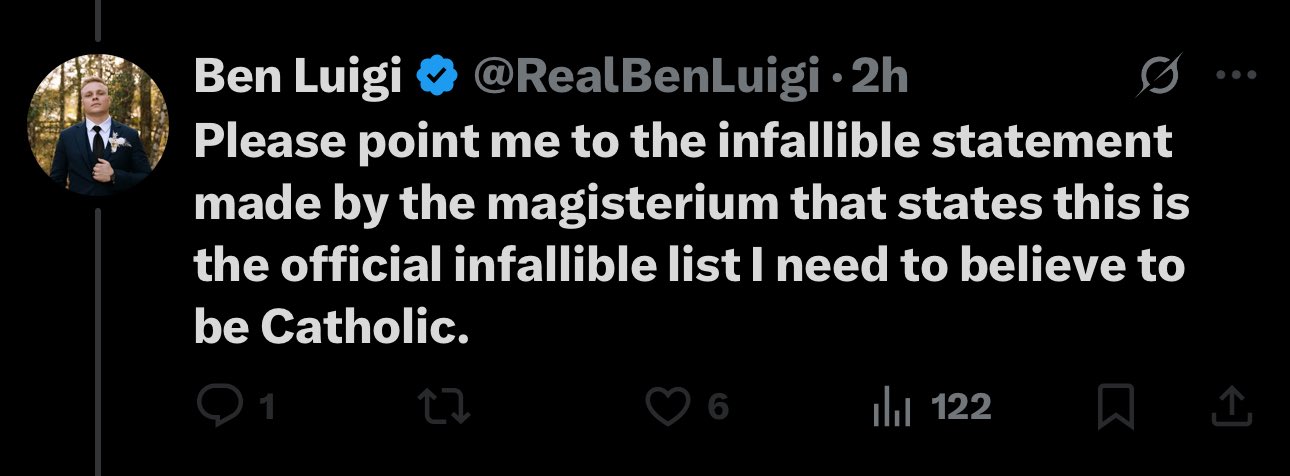
Task: Click the Grok explain icon
Action: coord(1159,77)
